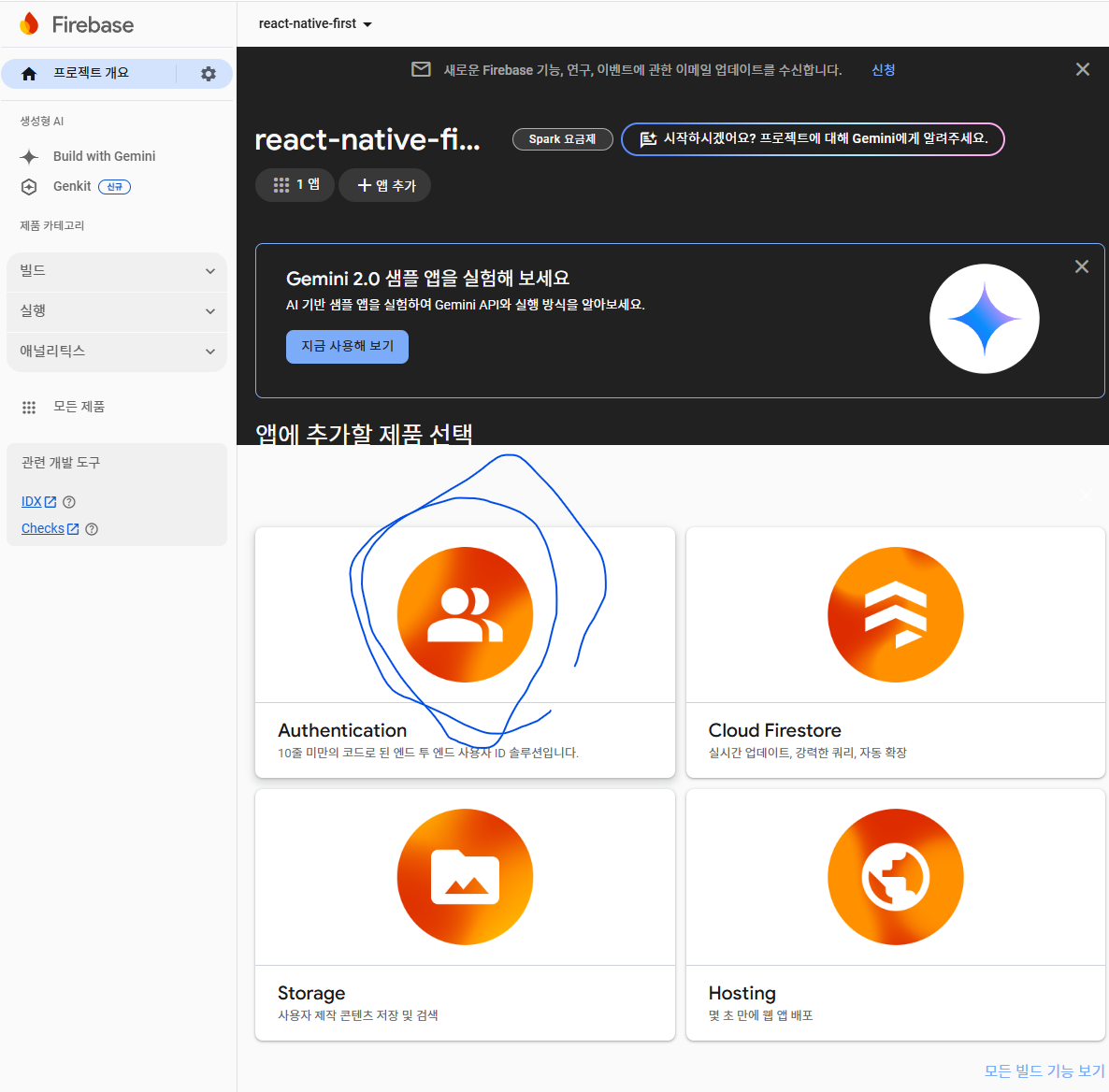The width and height of the screenshot is (1109, 1092).
Task: Click the Storage card title
Action: coord(311,994)
